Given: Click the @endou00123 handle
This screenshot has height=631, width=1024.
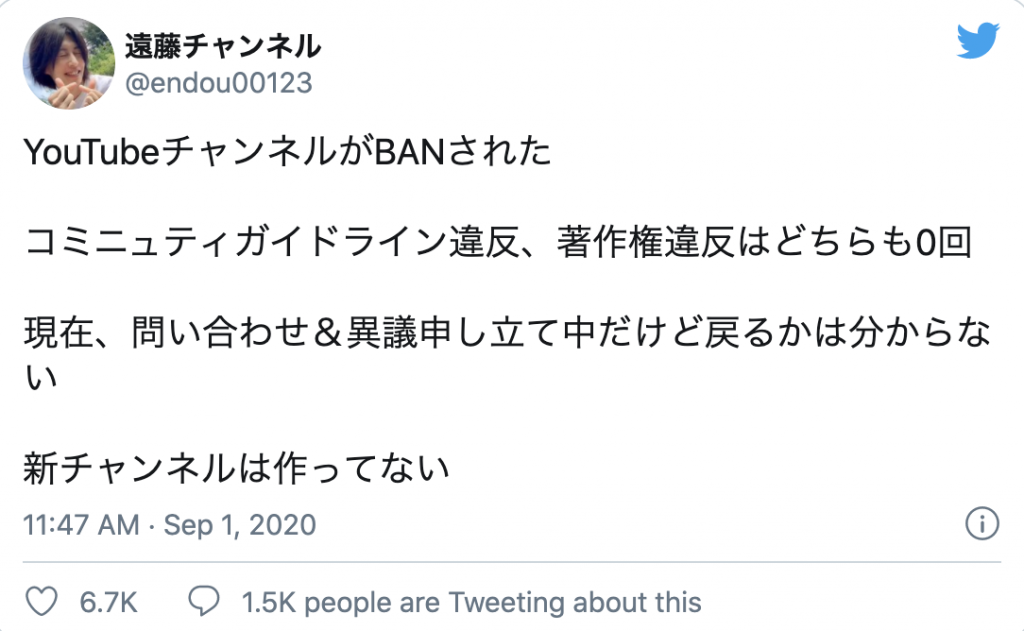Looking at the screenshot, I should [x=218, y=82].
